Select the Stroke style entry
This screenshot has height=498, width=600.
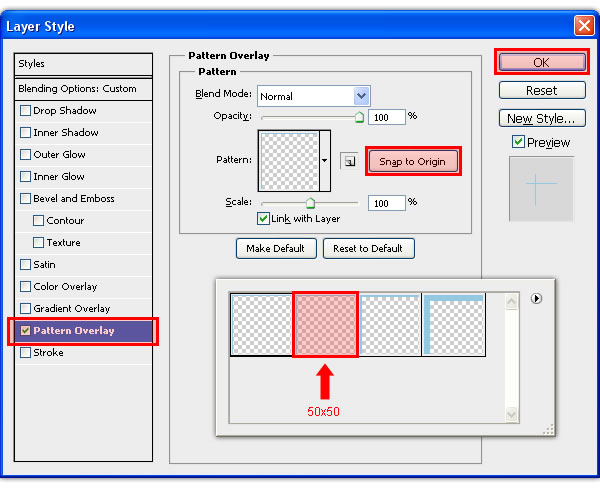tap(83, 353)
